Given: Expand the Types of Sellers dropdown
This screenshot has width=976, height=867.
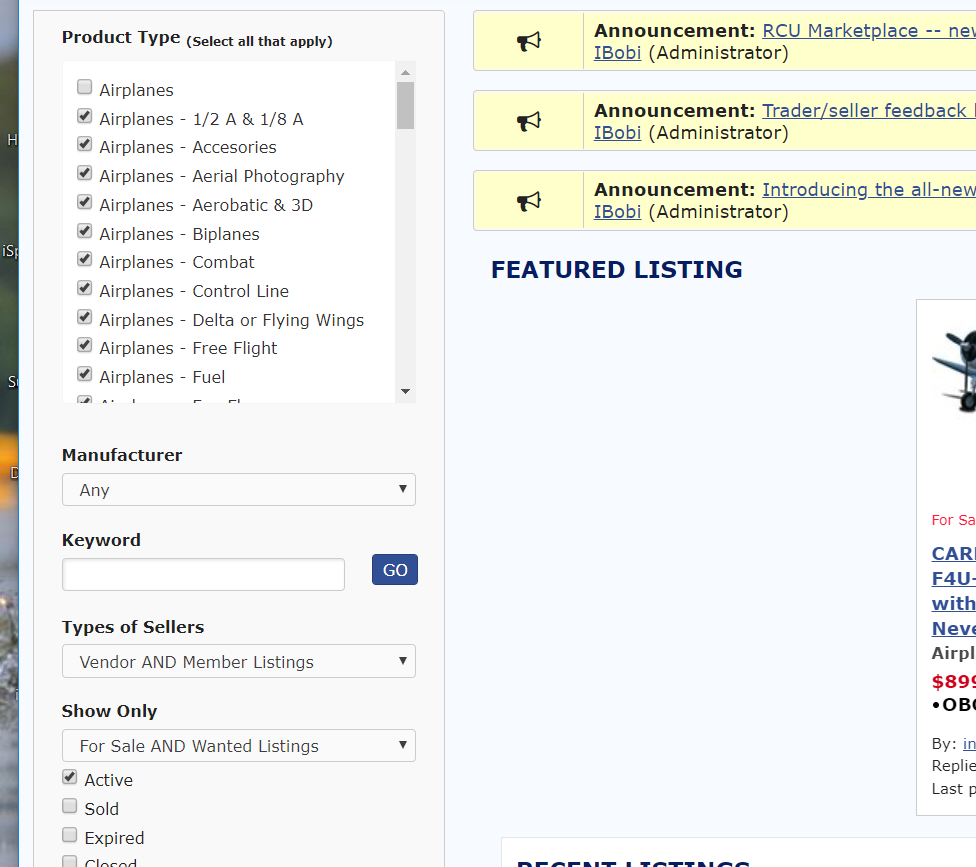Looking at the screenshot, I should 239,662.
